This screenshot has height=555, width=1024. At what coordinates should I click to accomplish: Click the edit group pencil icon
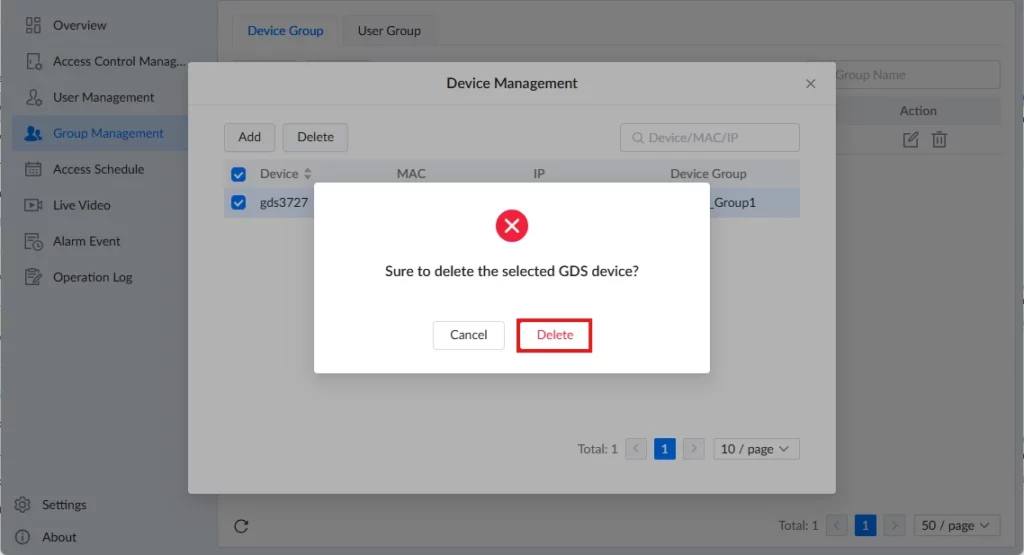click(x=910, y=139)
